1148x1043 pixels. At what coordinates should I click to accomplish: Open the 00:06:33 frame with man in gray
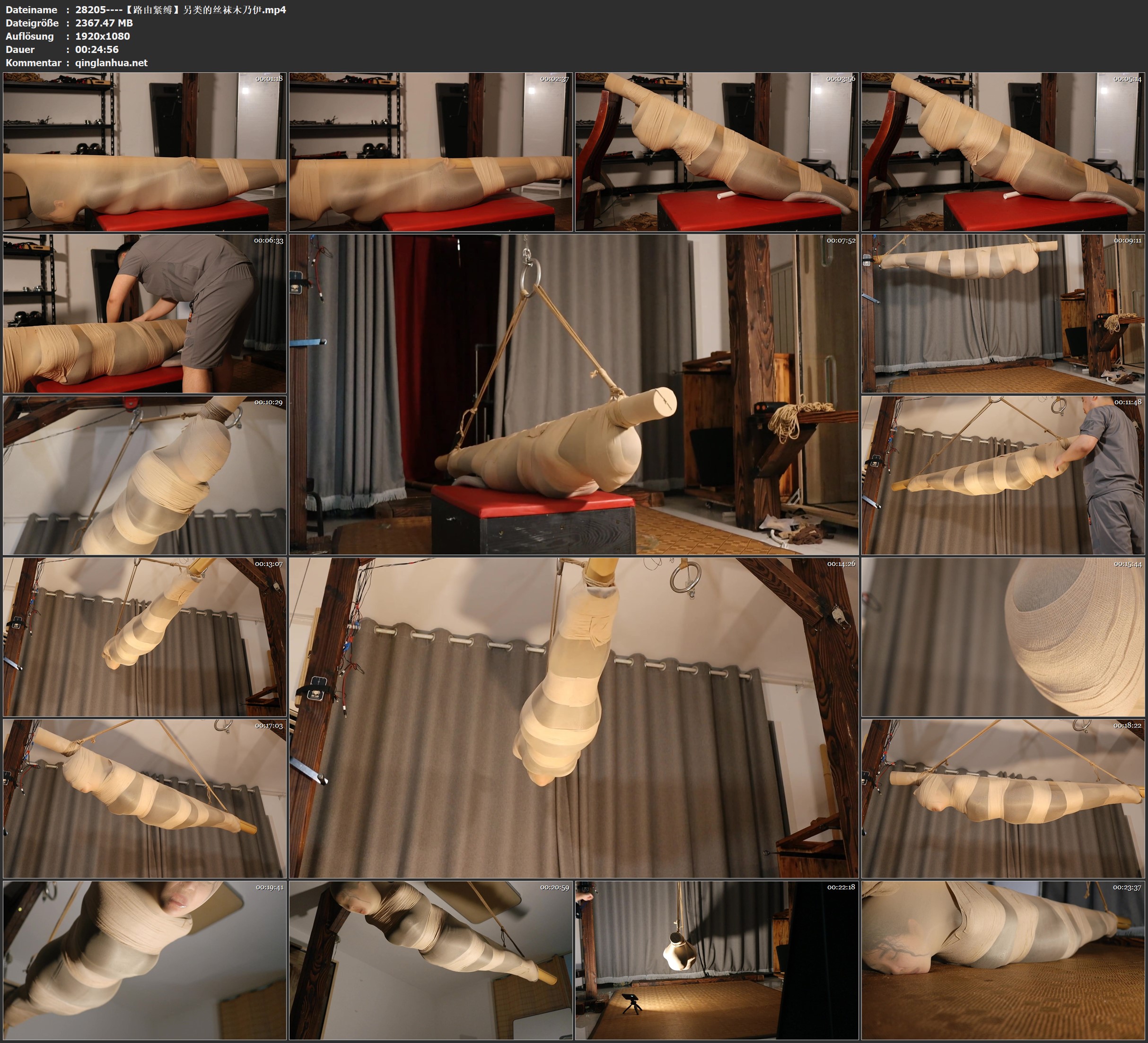145,313
